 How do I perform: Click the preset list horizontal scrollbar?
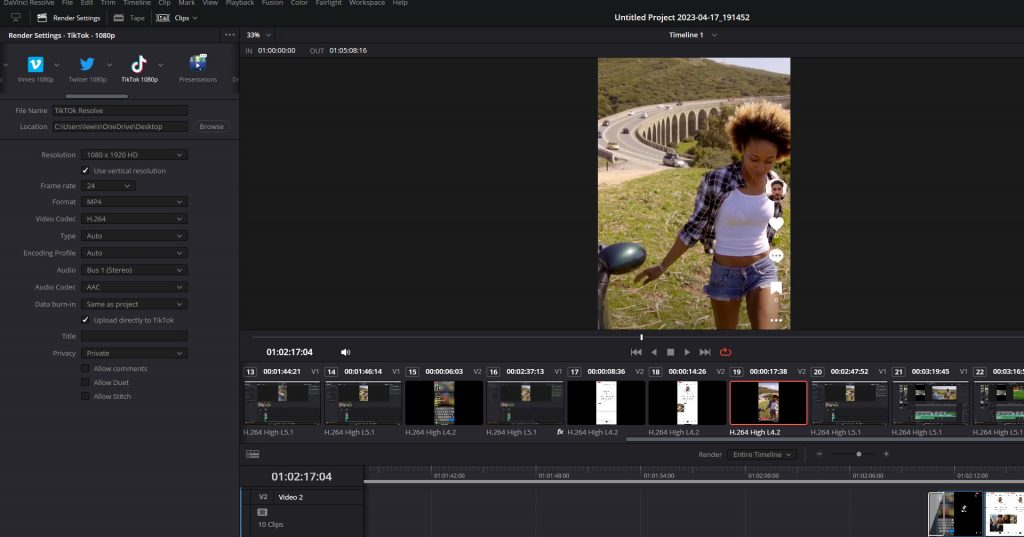click(97, 97)
